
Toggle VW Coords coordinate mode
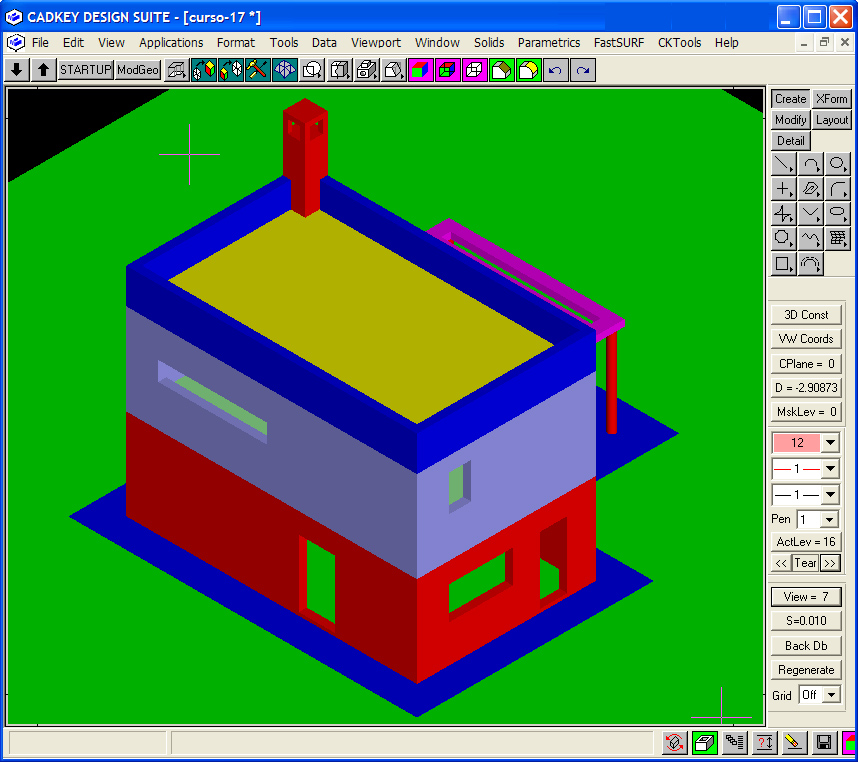point(806,339)
